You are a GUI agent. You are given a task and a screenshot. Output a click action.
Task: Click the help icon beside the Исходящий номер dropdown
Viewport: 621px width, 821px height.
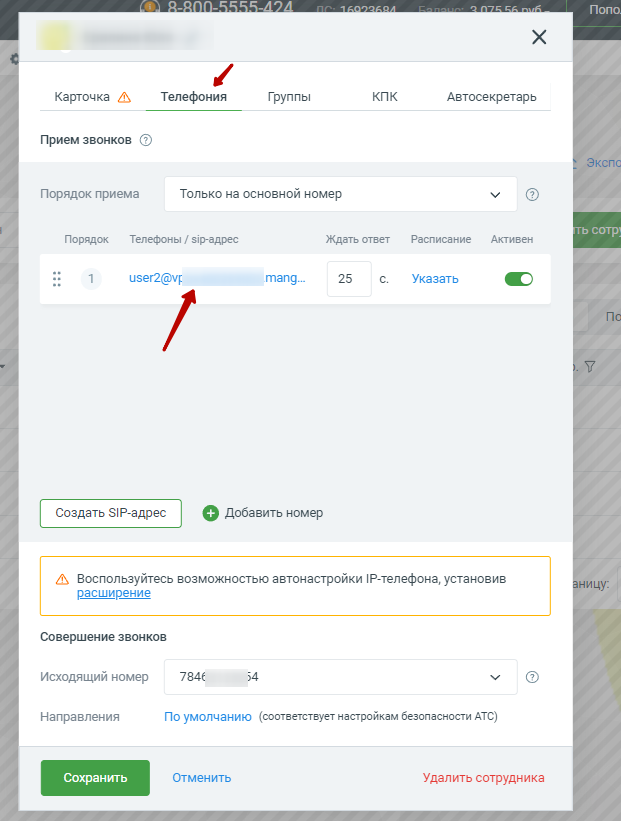click(x=532, y=677)
